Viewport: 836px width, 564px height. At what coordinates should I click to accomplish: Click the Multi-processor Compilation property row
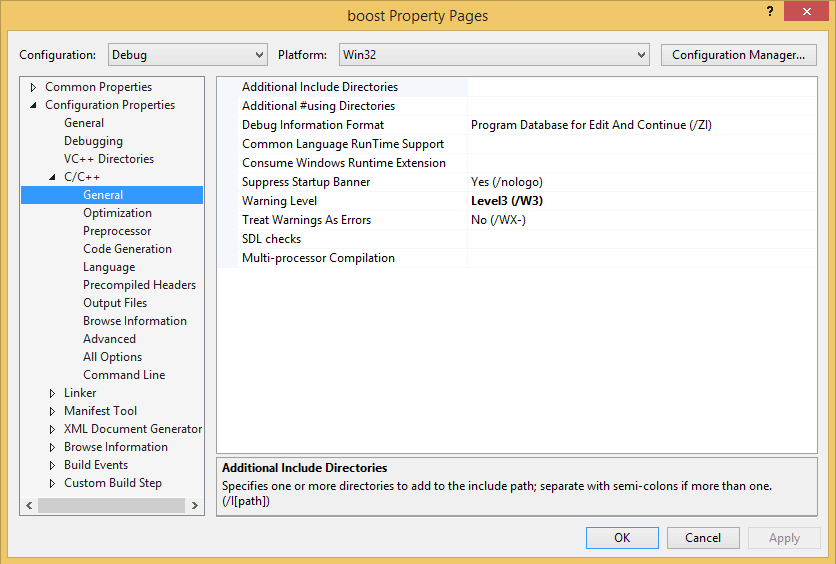point(516,258)
